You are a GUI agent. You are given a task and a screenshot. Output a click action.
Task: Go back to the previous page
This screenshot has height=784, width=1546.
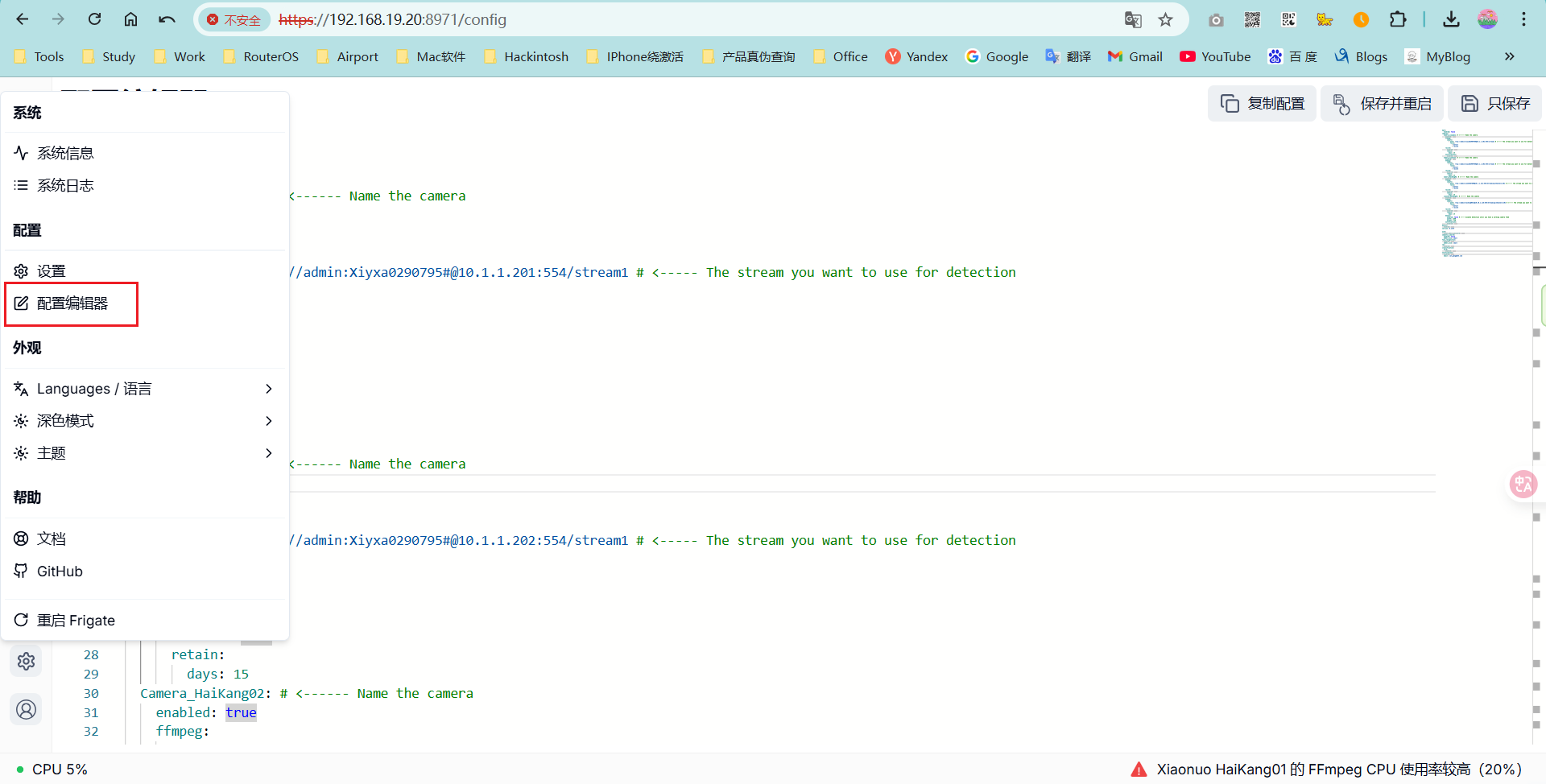tap(23, 19)
